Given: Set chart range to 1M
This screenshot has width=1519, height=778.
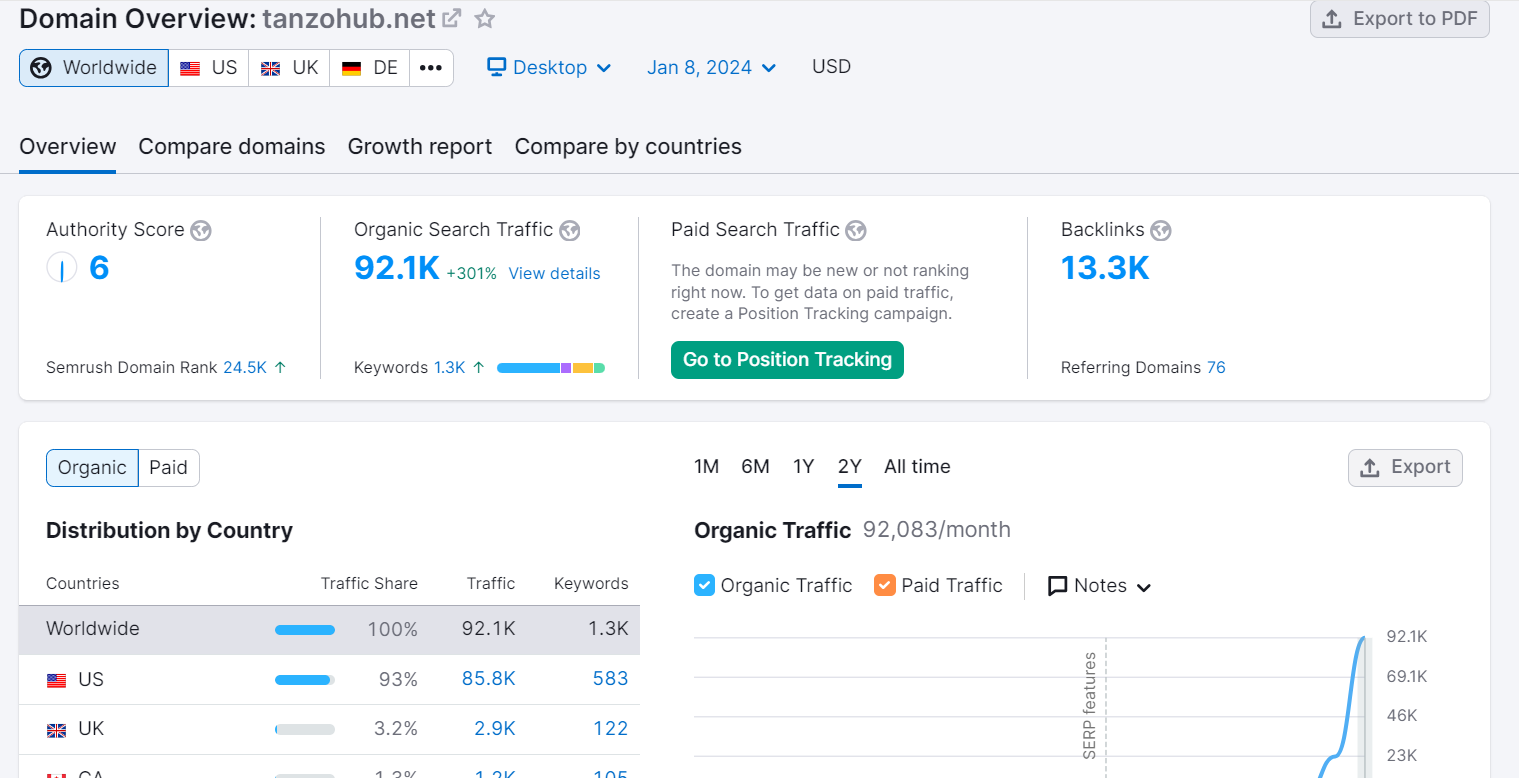Looking at the screenshot, I should pos(707,467).
